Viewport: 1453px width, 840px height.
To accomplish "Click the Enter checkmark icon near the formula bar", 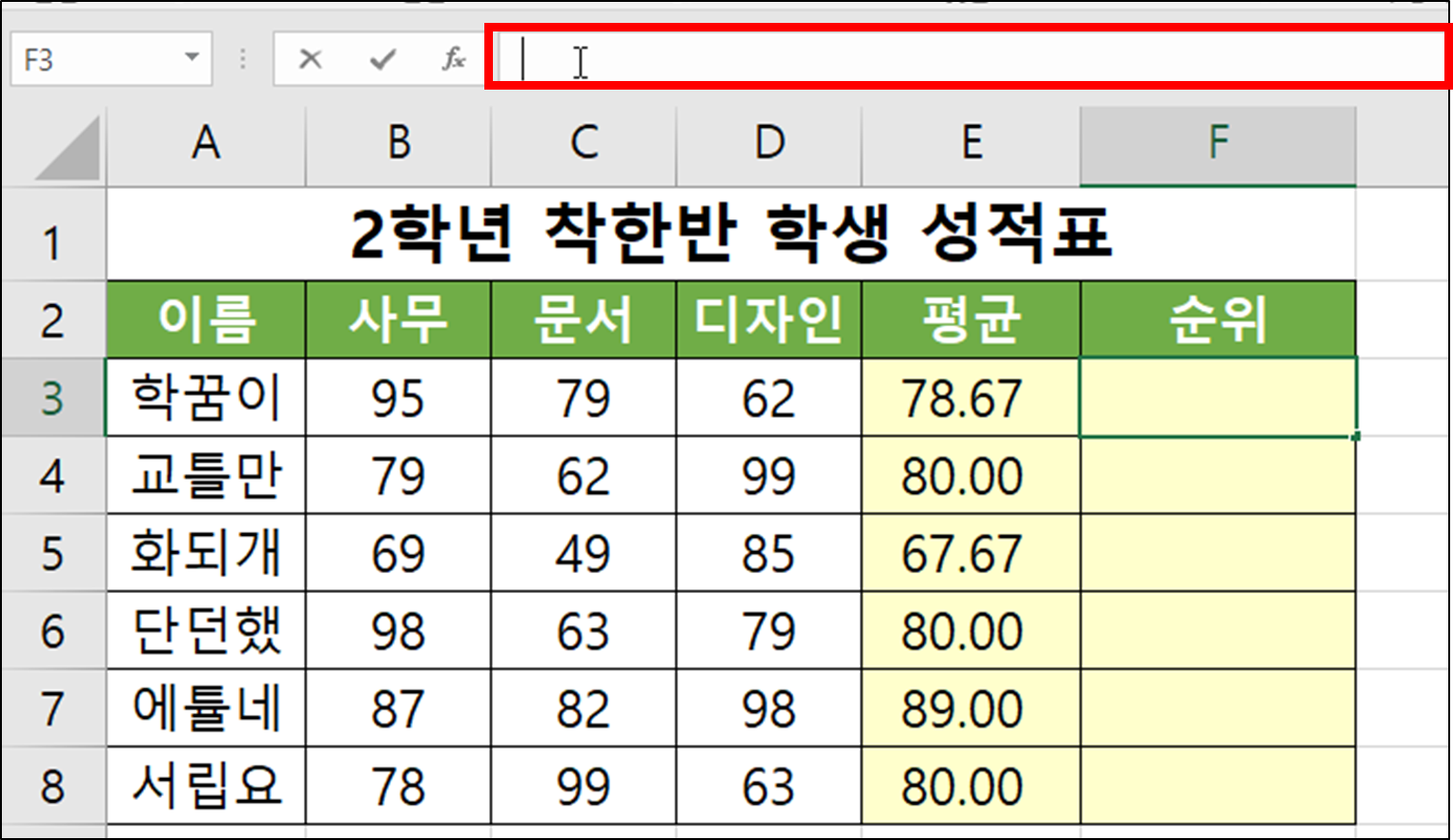I will [379, 57].
